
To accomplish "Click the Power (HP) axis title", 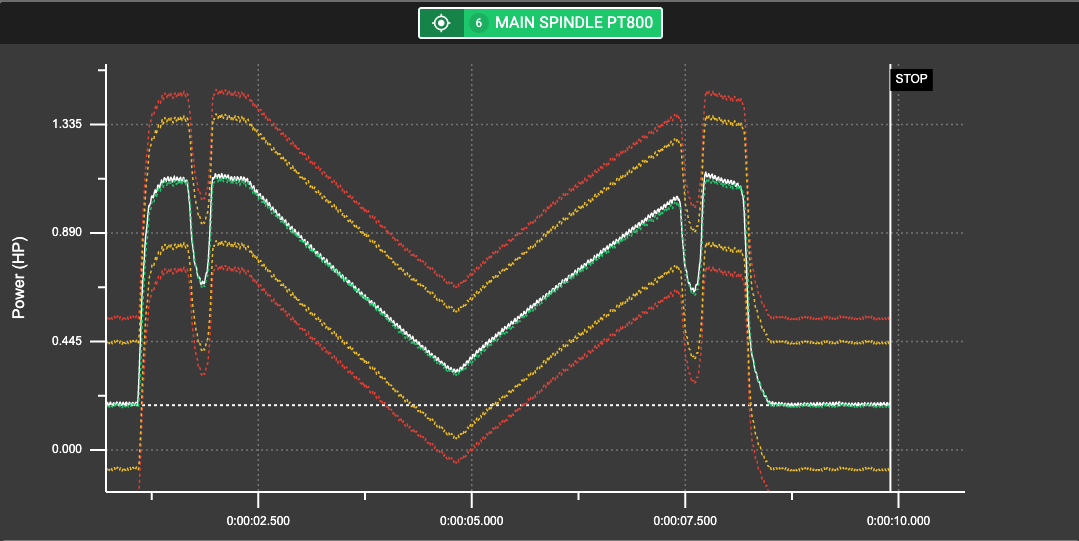I will coord(18,284).
